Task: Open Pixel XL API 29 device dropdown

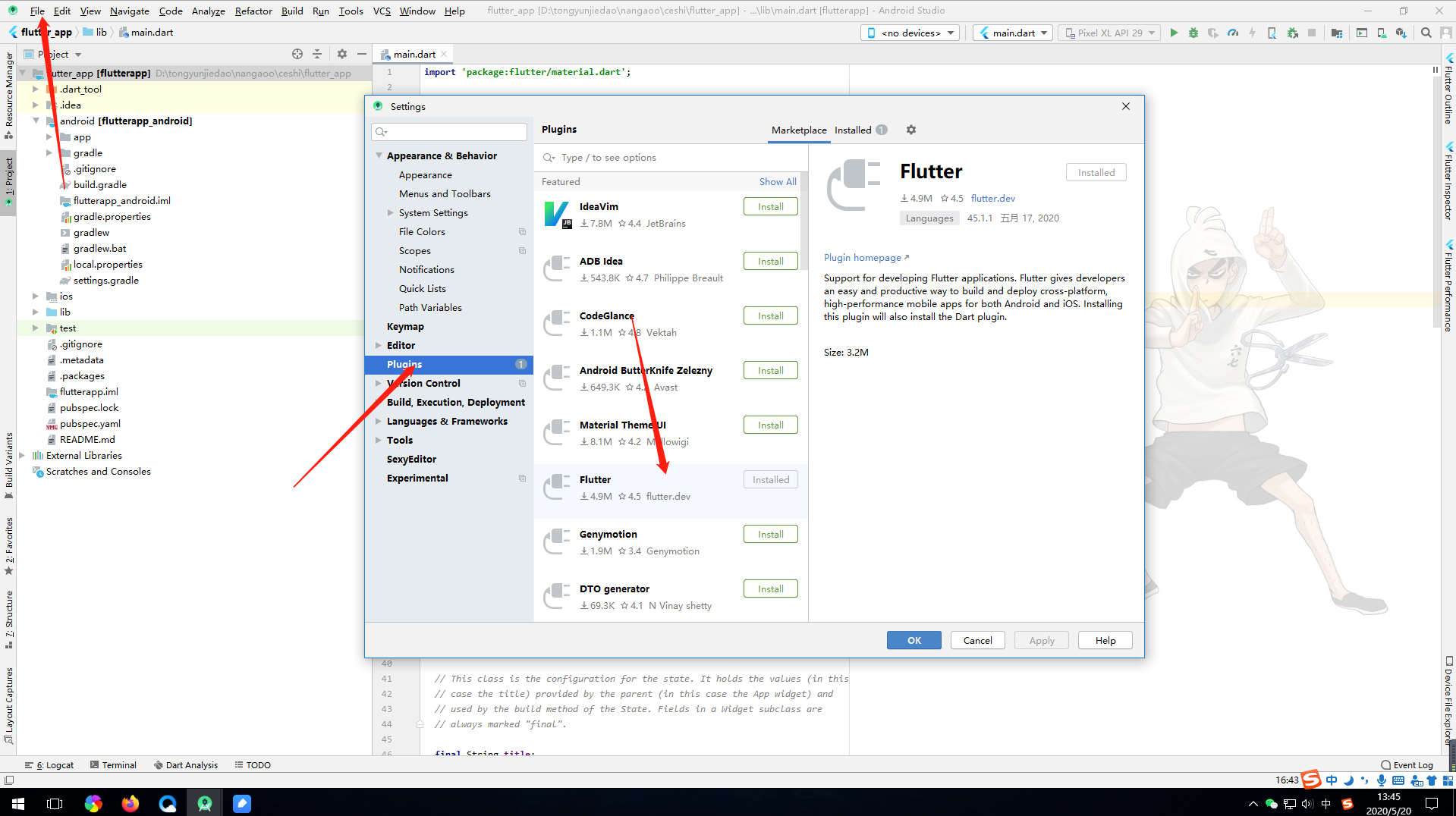Action: coord(1109,33)
